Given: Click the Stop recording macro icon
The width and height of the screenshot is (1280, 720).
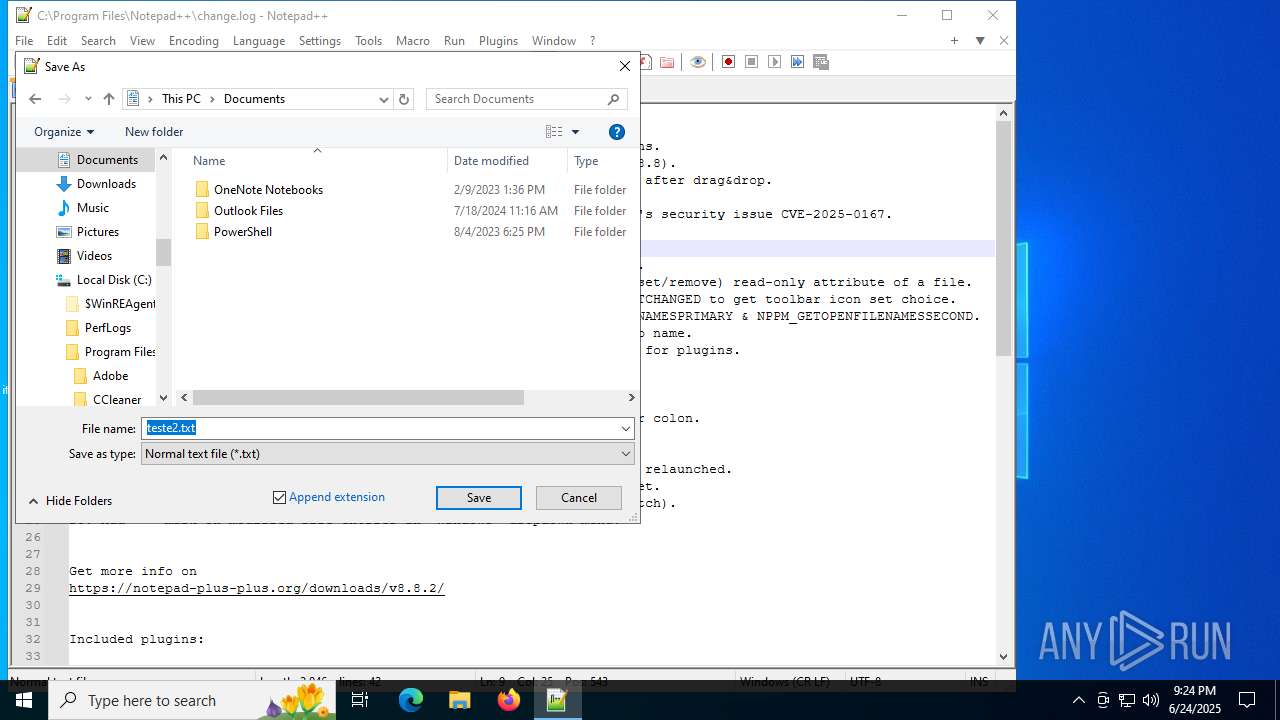Looking at the screenshot, I should point(752,62).
